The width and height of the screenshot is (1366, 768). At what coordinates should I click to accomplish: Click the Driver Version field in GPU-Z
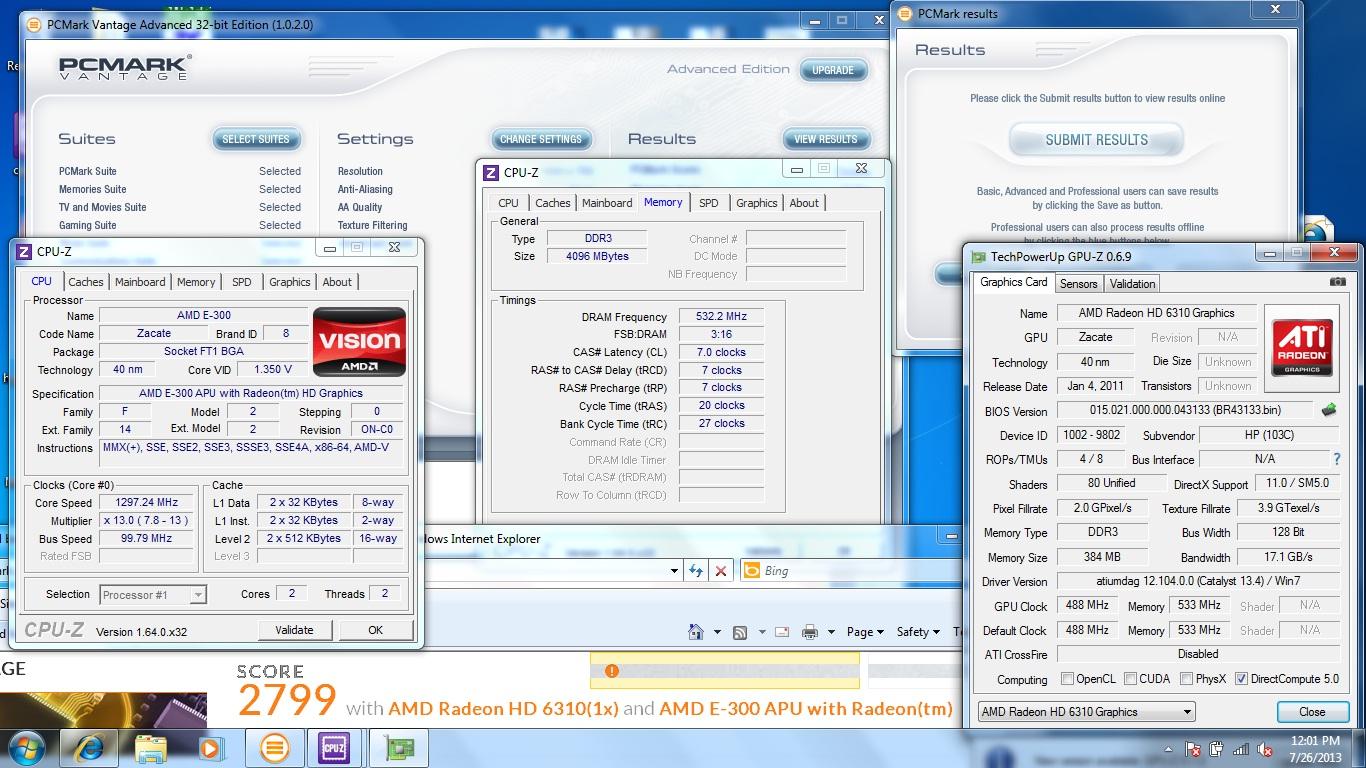click(x=1198, y=581)
